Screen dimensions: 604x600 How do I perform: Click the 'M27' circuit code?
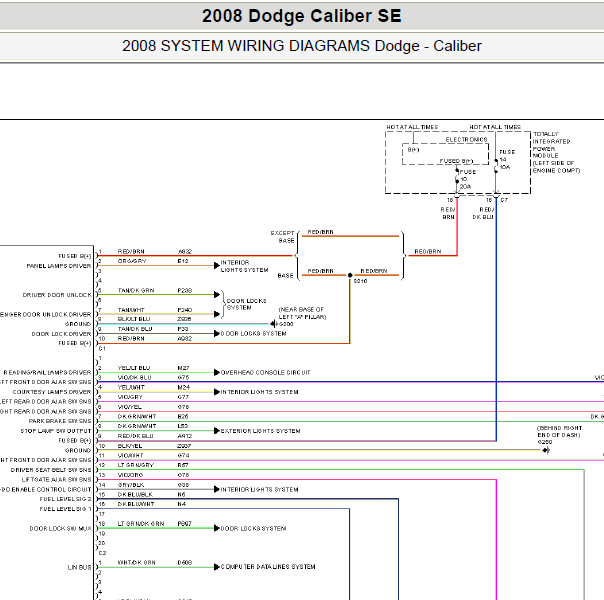pos(183,368)
